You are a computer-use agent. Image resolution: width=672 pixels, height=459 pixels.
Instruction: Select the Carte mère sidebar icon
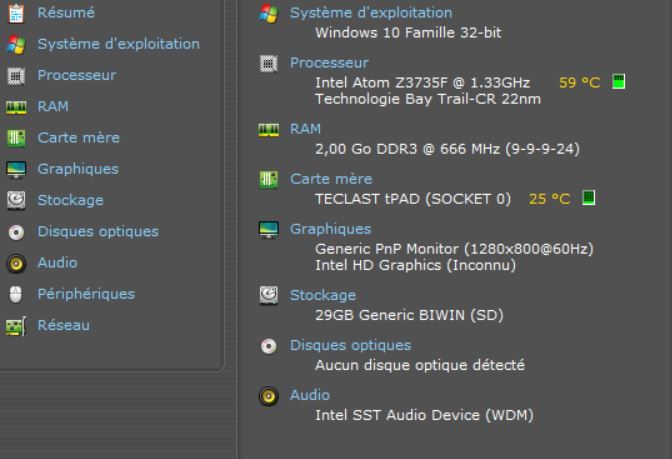[x=16, y=138]
